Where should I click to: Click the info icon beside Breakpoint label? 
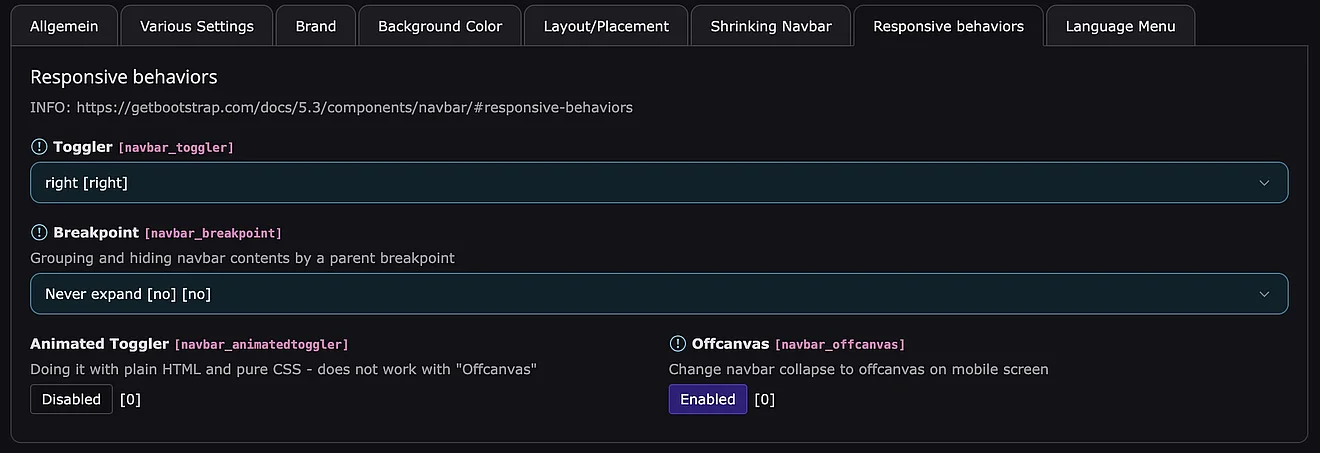pos(39,232)
